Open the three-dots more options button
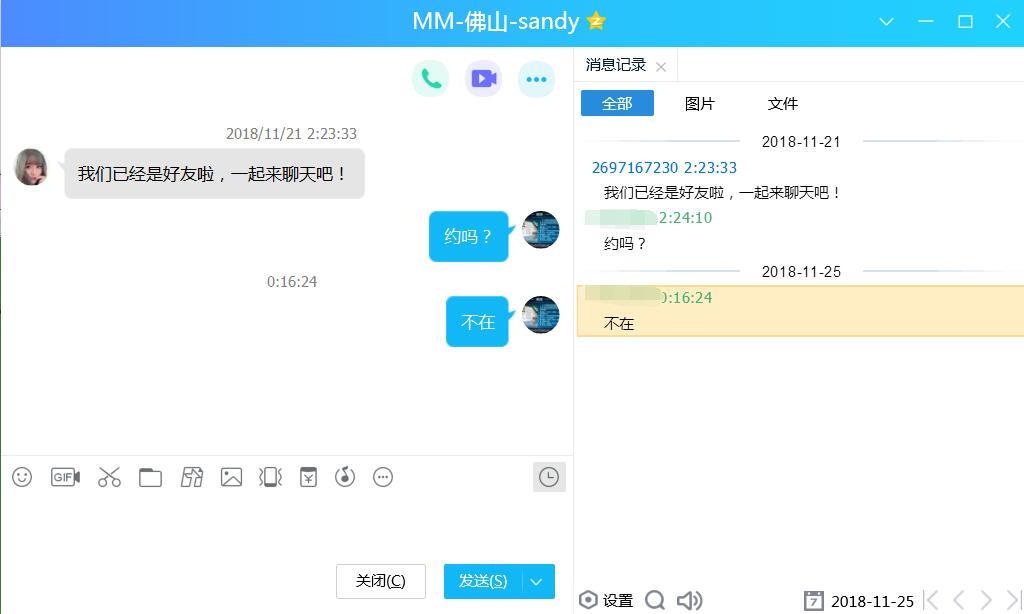 click(536, 79)
